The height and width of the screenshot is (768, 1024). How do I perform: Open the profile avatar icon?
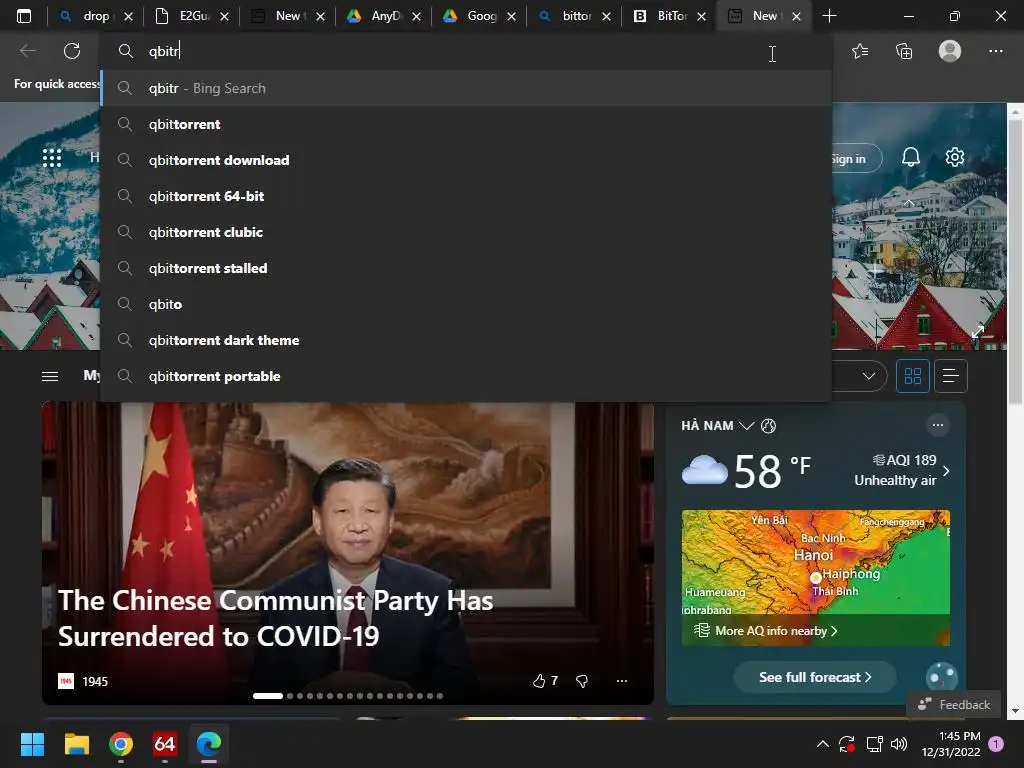[x=950, y=51]
